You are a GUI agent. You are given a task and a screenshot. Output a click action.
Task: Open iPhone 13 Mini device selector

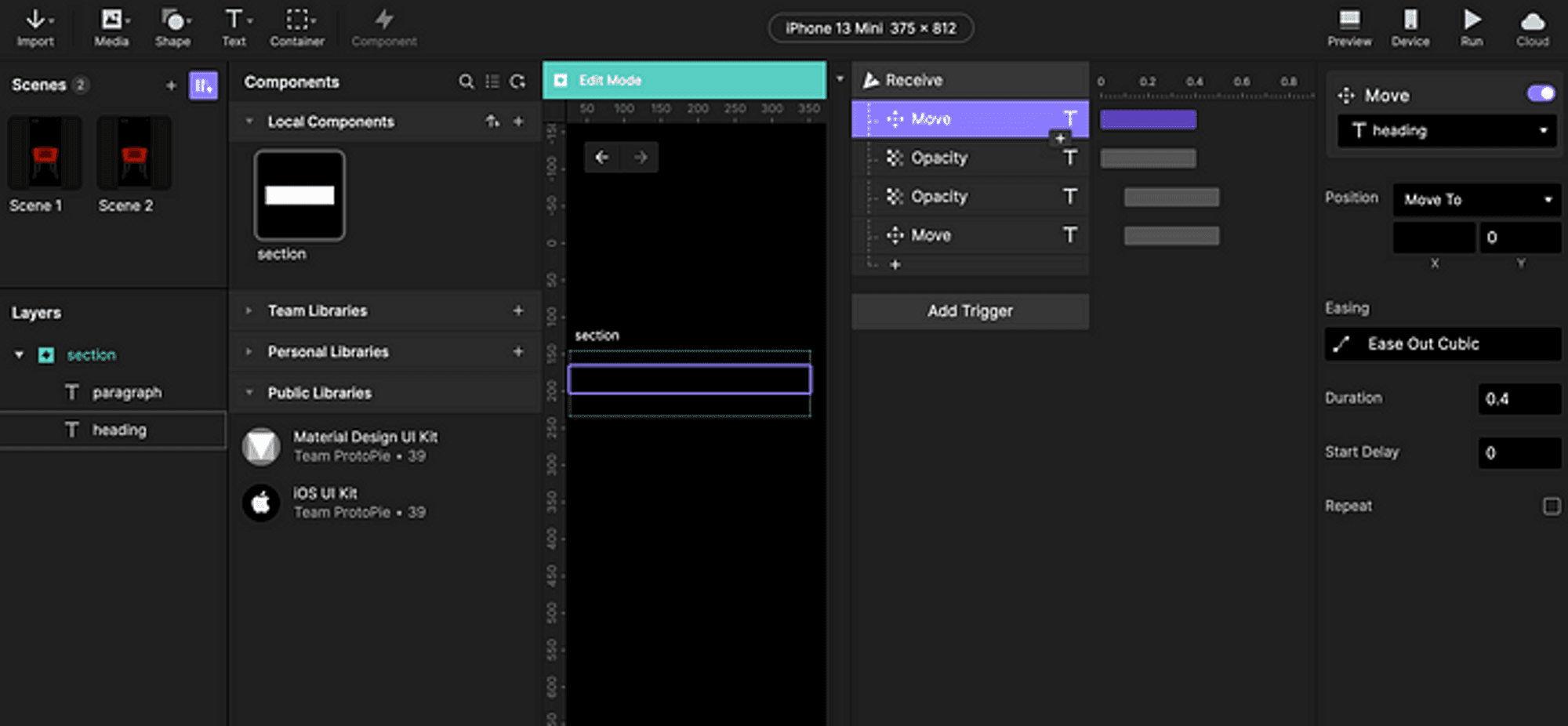coord(870,27)
